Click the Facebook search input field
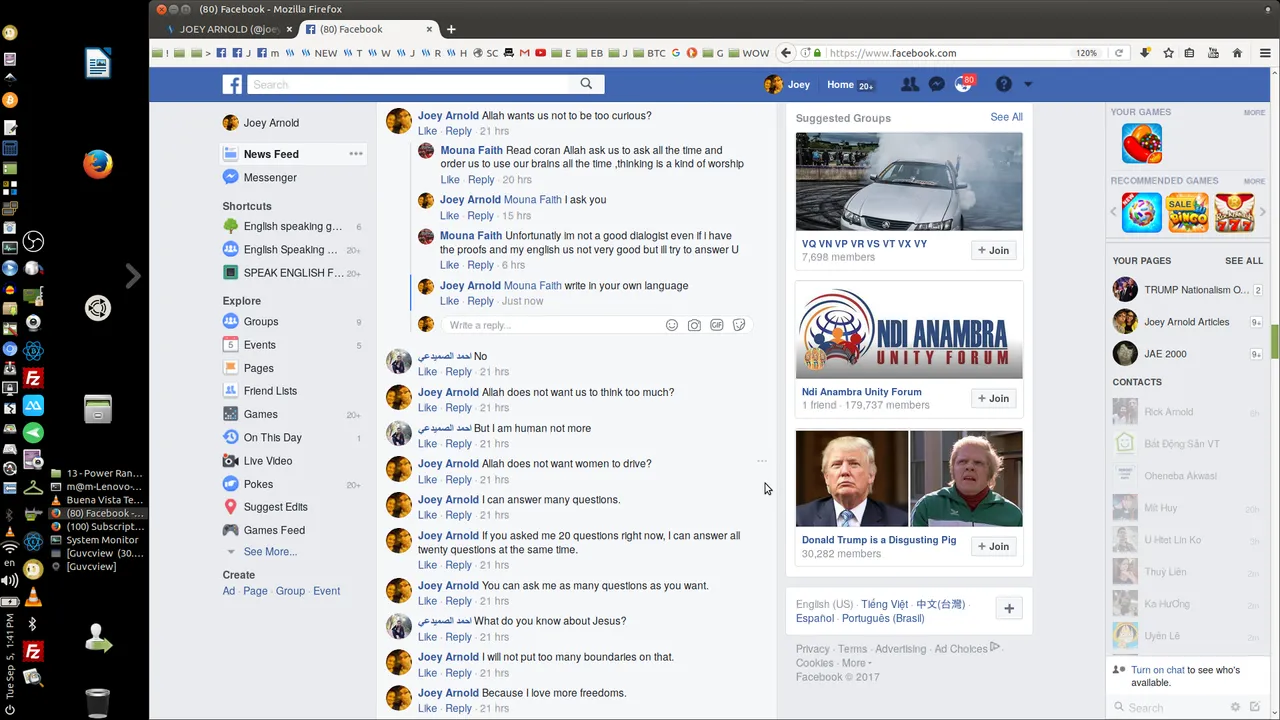The width and height of the screenshot is (1280, 720). click(x=408, y=85)
